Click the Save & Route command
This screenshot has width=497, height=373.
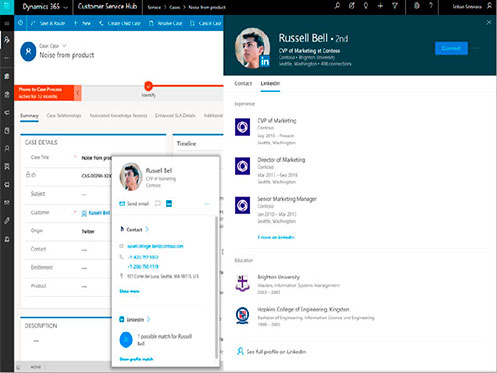(48, 23)
